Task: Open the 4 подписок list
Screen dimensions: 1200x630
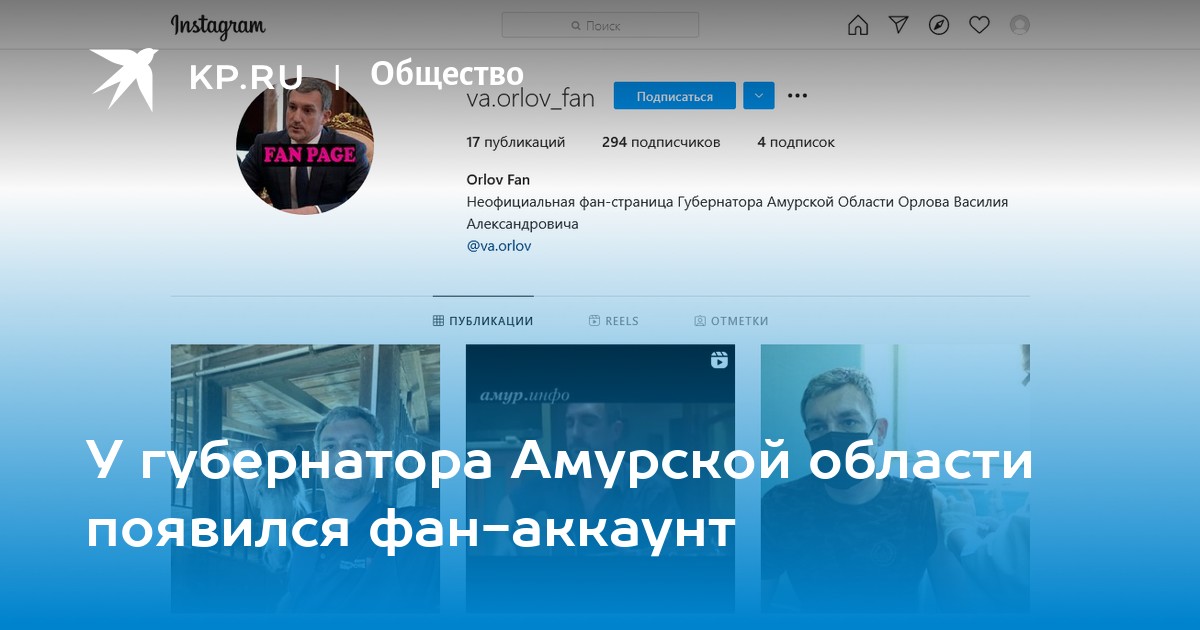Action: (x=796, y=142)
